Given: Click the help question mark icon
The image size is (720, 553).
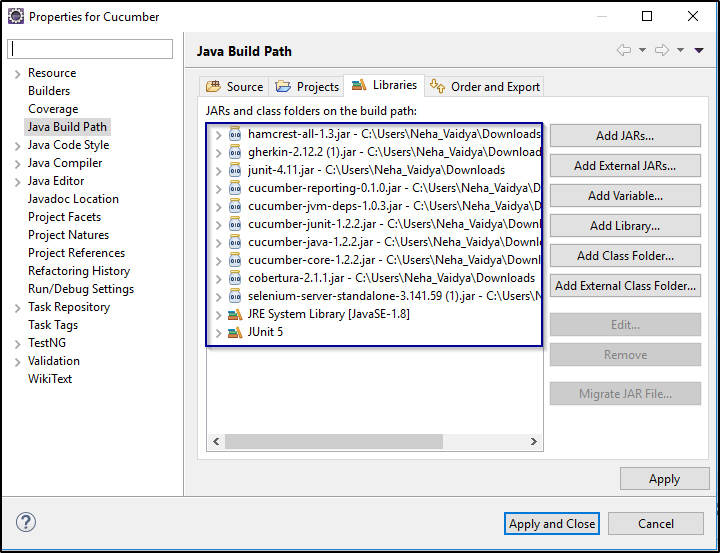Looking at the screenshot, I should [26, 522].
